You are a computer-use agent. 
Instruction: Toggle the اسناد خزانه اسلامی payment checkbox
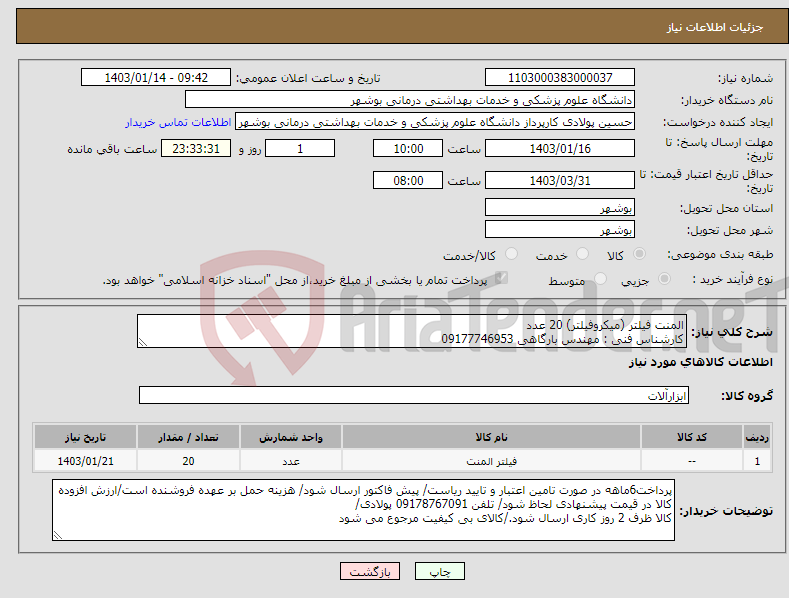coord(501,277)
